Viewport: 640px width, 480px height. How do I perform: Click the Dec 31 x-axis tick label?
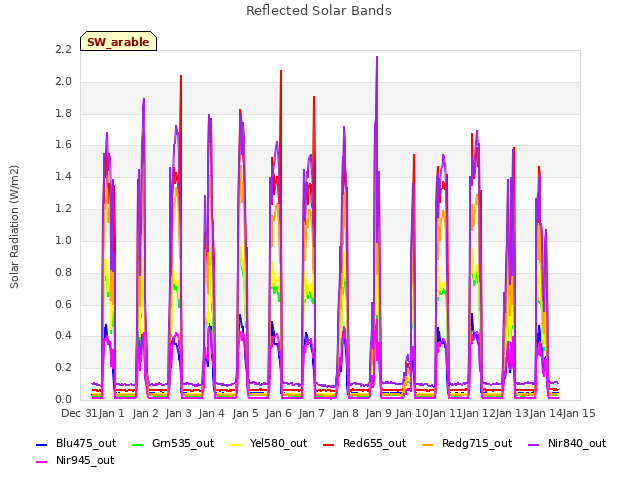pos(80,413)
